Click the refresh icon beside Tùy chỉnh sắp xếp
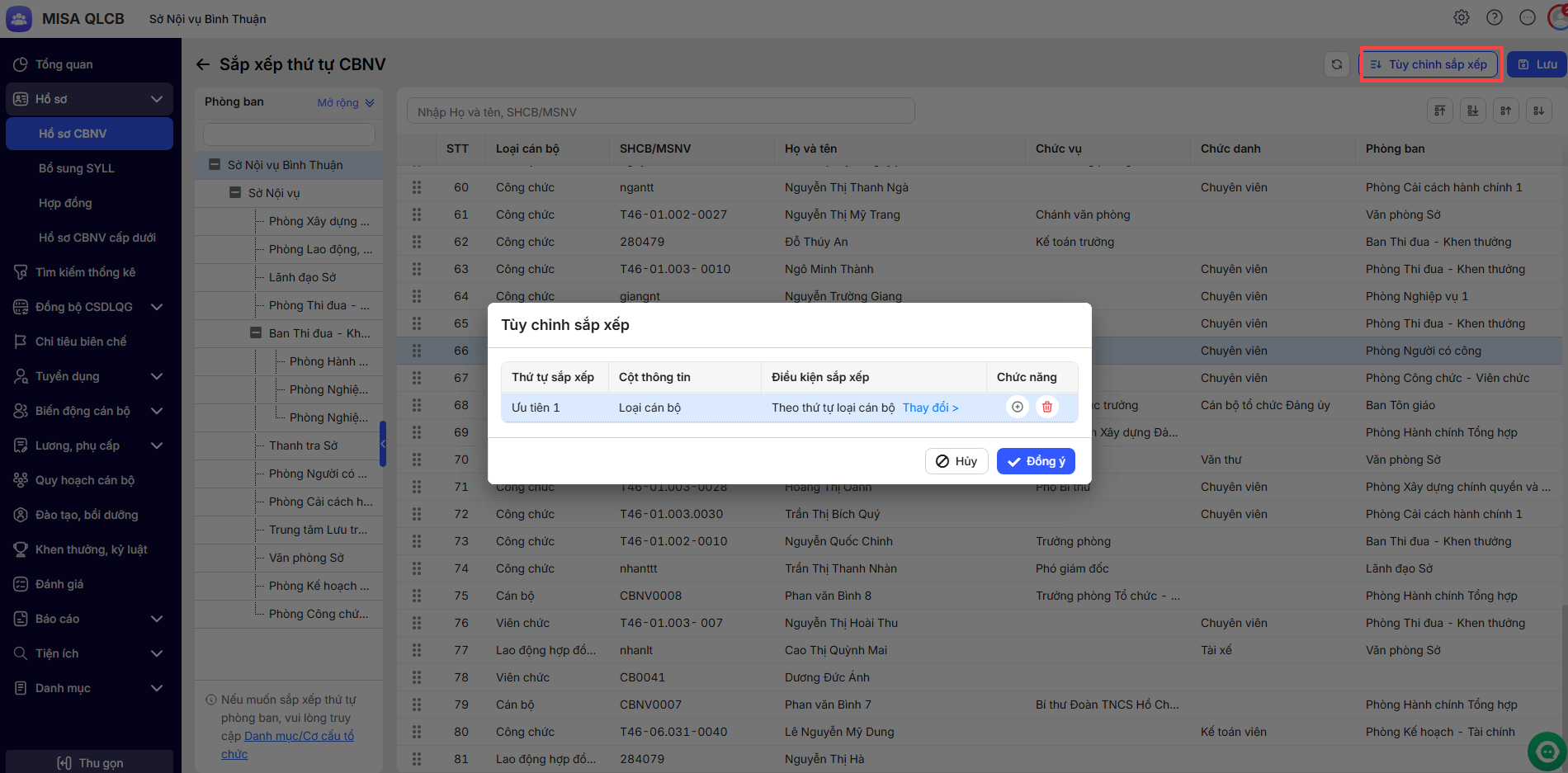1568x773 pixels. 1336,64
